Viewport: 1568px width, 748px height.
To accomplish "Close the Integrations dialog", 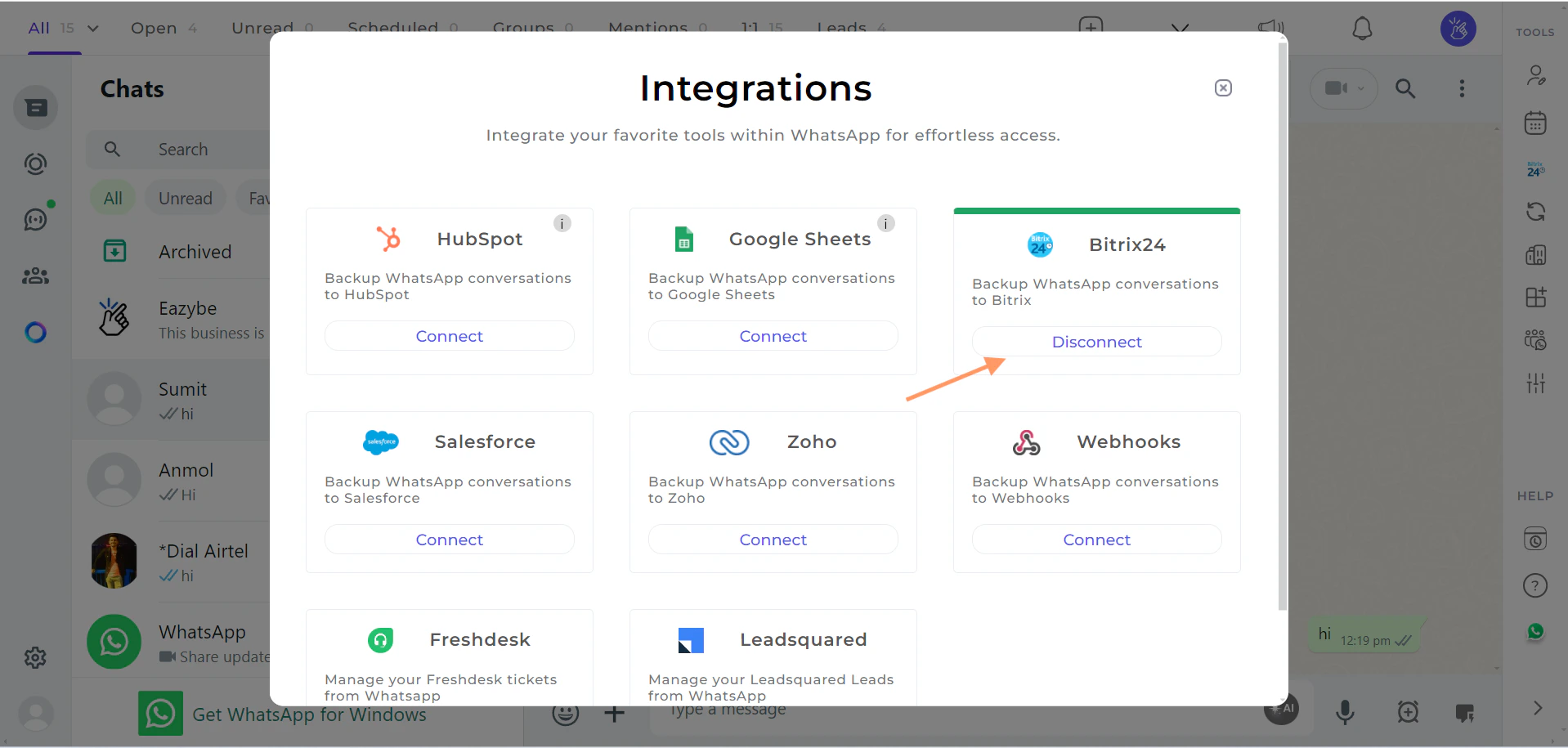I will (x=1223, y=88).
